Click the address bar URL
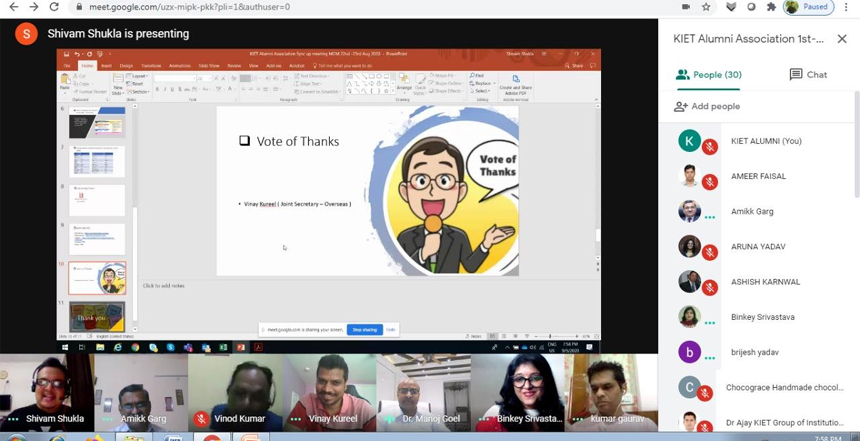This screenshot has height=441, width=861. point(188,7)
